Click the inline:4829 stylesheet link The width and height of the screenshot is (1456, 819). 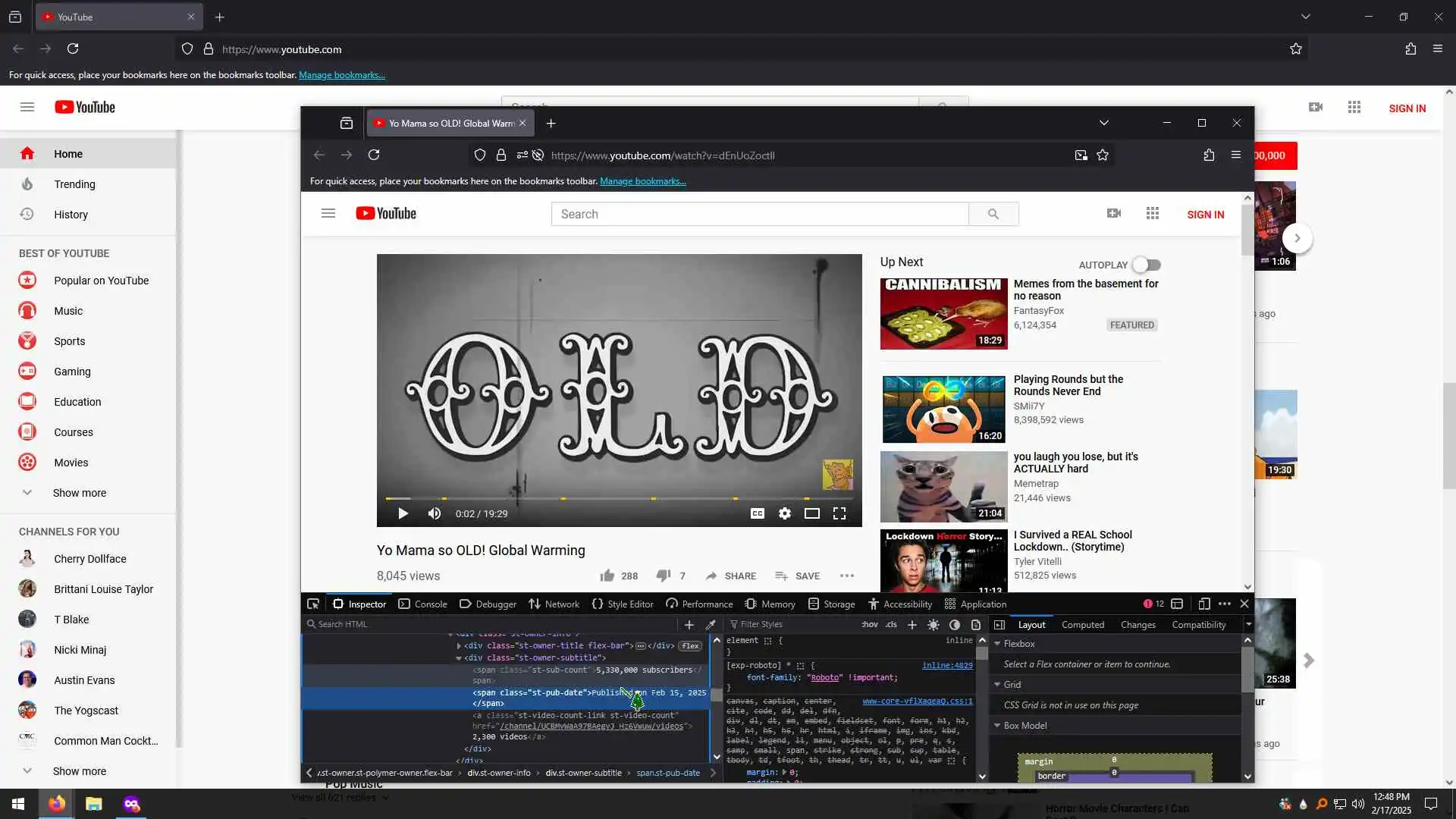(x=947, y=666)
